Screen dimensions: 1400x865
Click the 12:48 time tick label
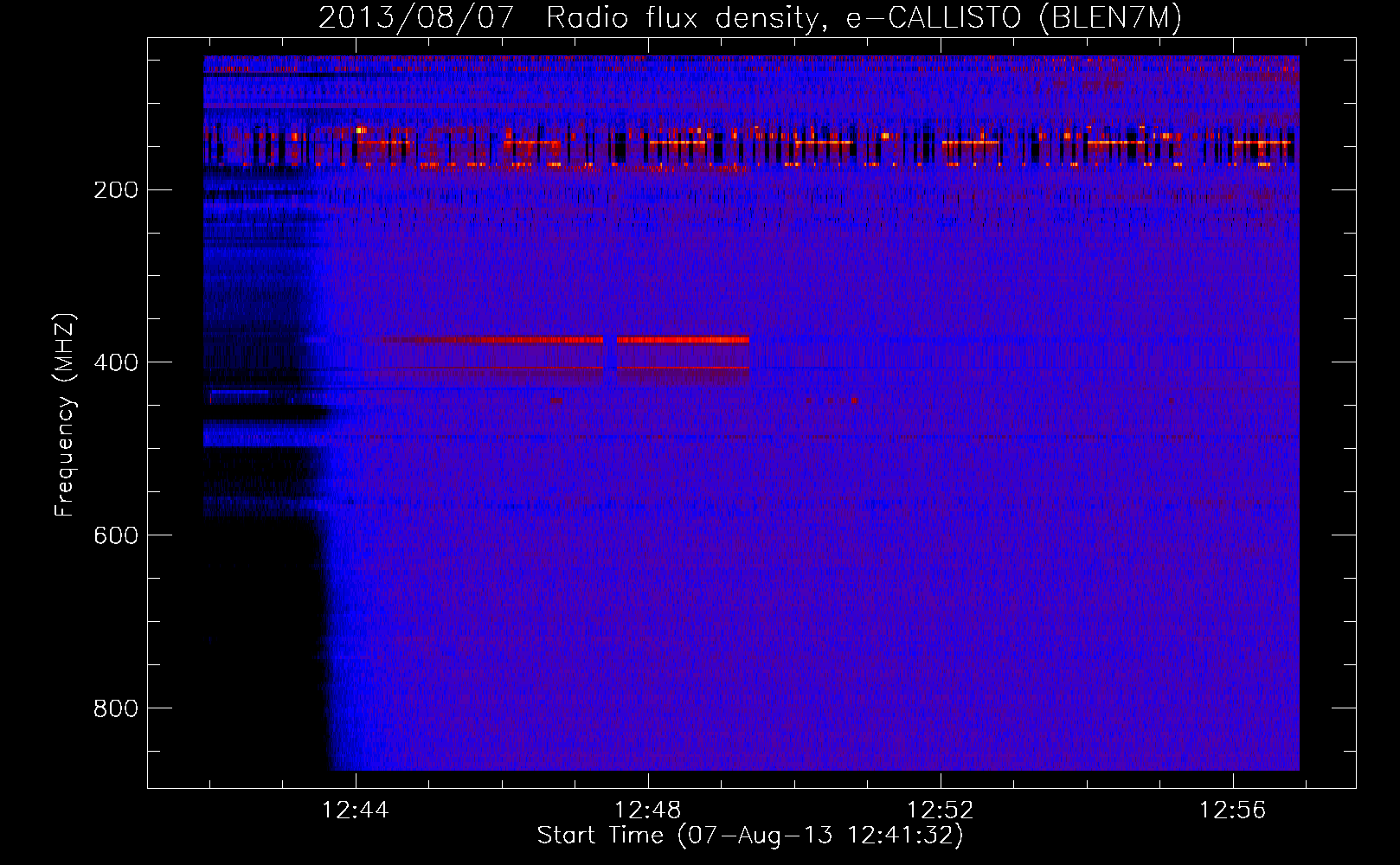tap(648, 811)
